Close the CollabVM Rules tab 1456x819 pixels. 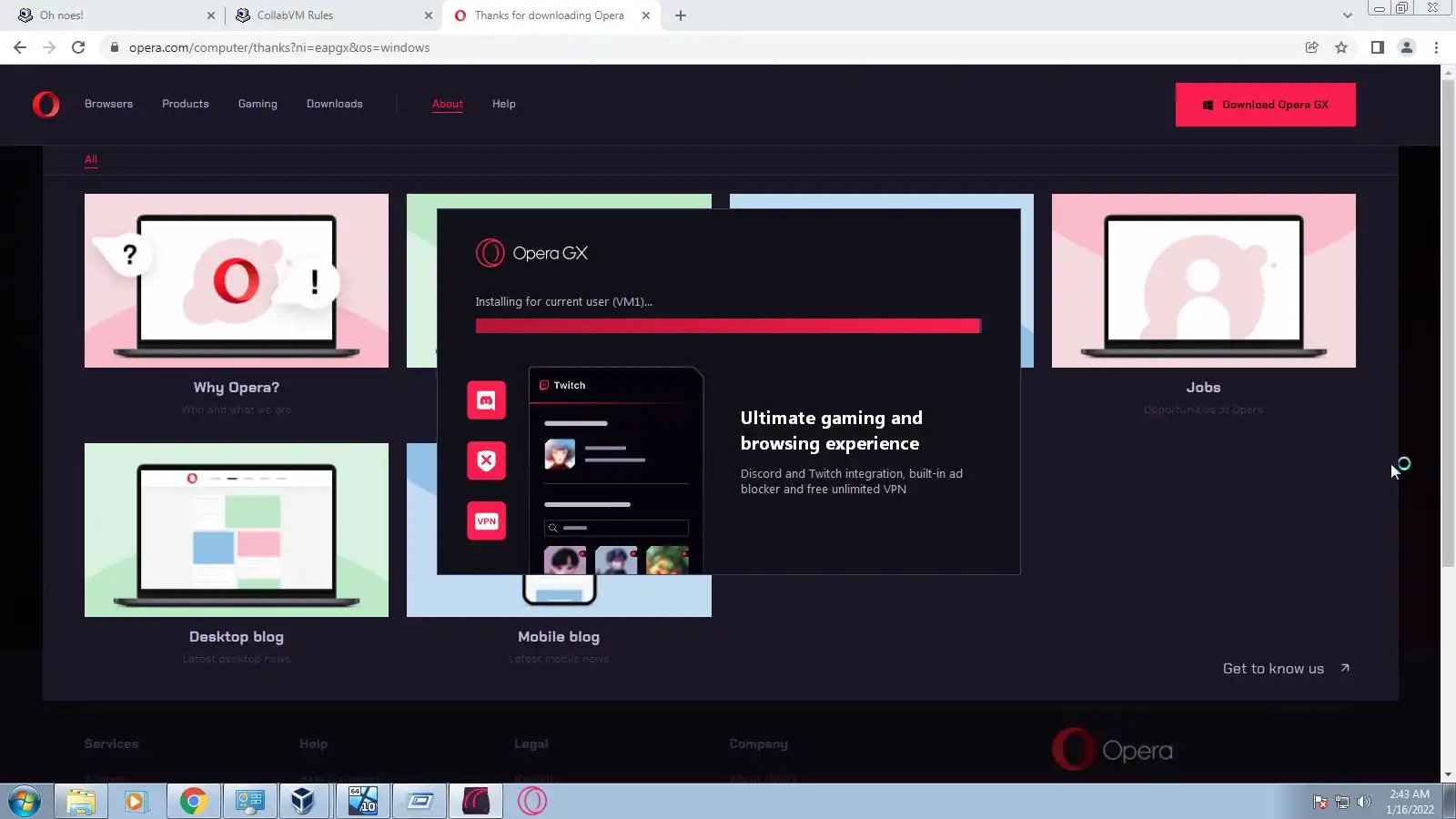(x=429, y=15)
